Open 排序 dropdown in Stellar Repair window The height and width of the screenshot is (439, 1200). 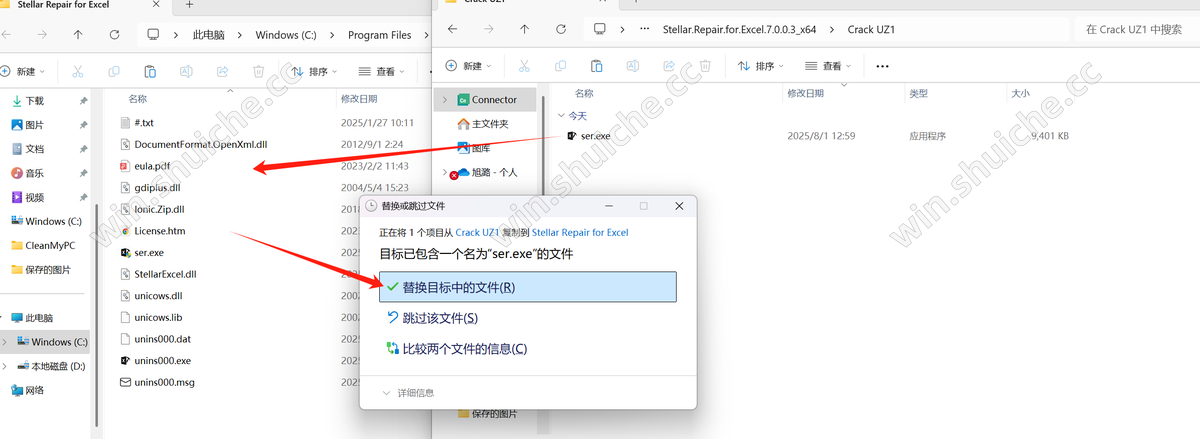tap(314, 71)
